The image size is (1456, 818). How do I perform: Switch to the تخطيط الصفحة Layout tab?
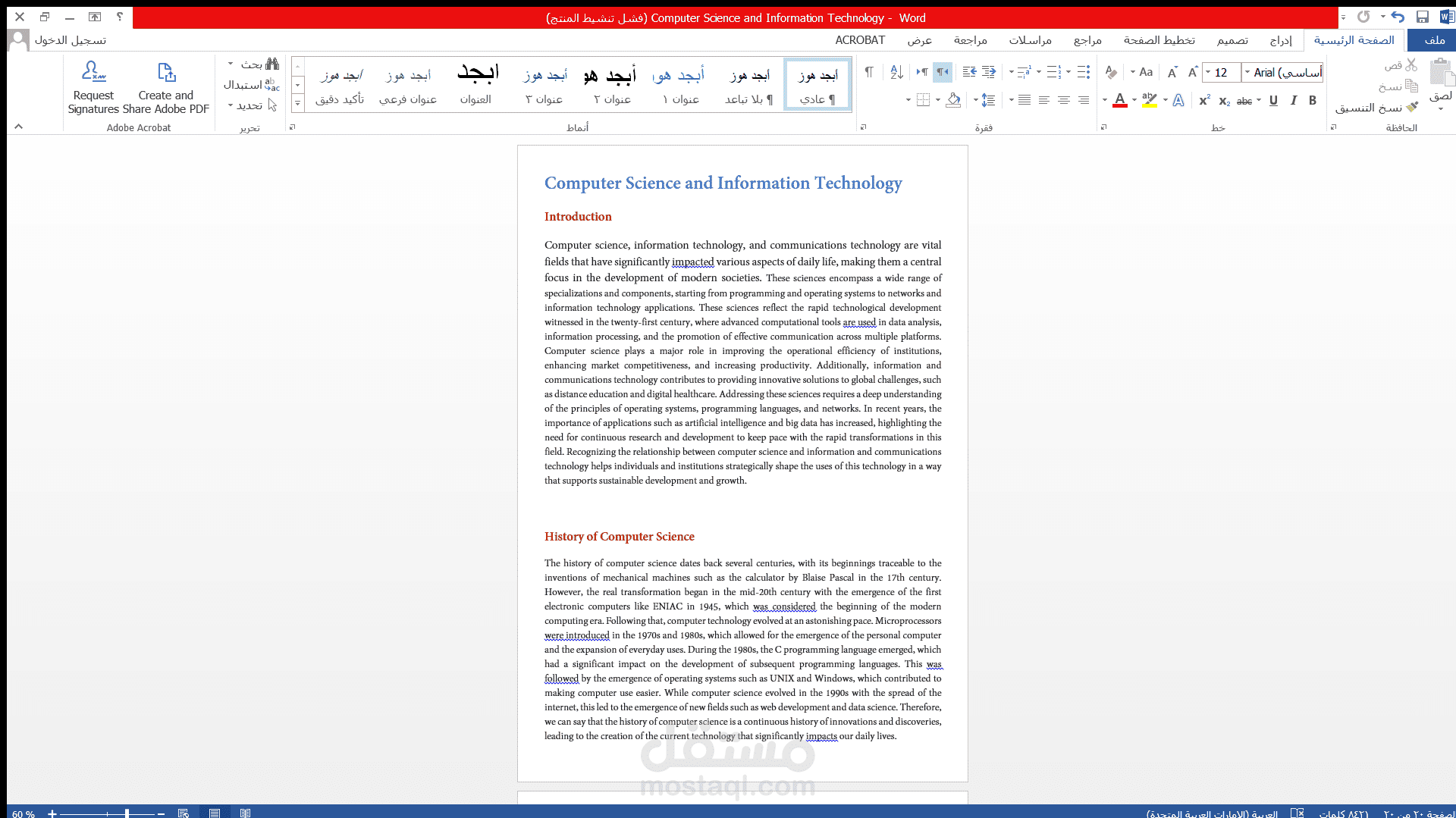(1159, 40)
